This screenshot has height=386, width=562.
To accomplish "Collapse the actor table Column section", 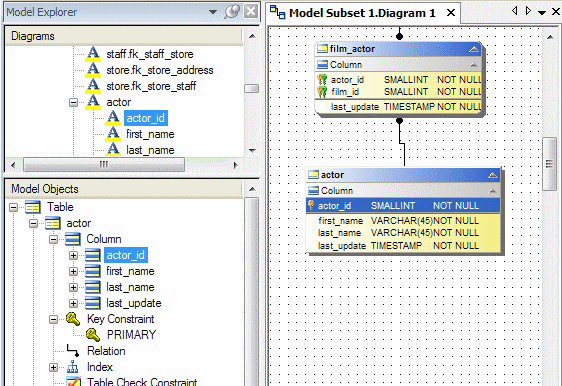I will click(x=492, y=191).
